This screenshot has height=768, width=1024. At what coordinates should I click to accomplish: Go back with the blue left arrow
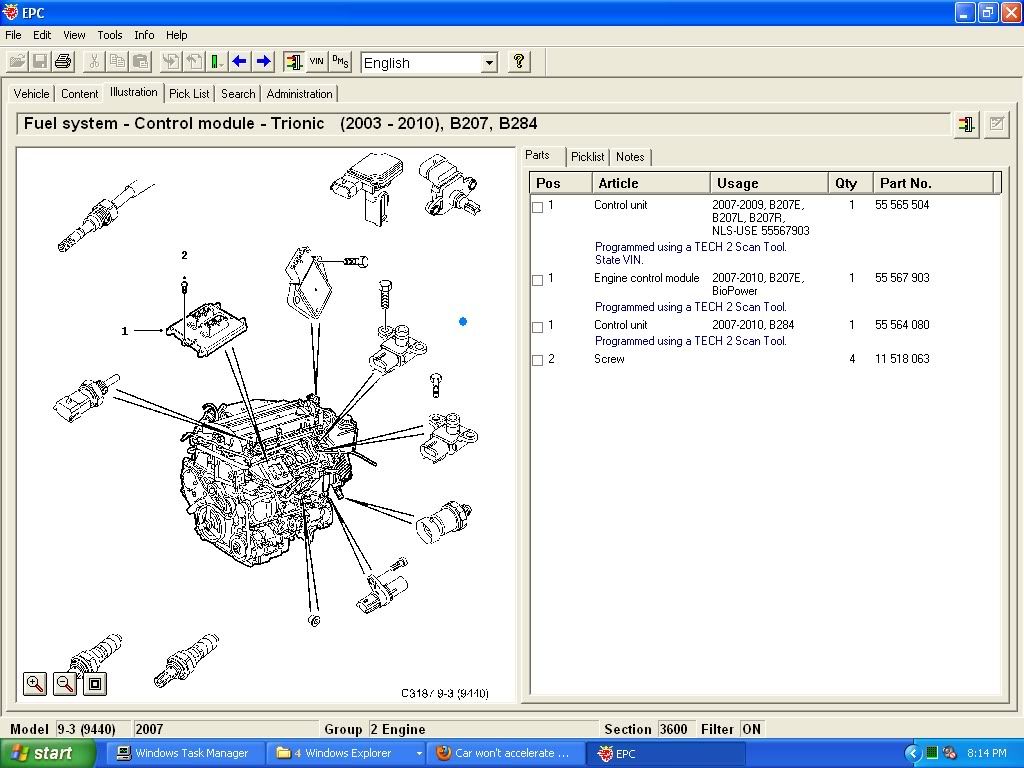(240, 62)
